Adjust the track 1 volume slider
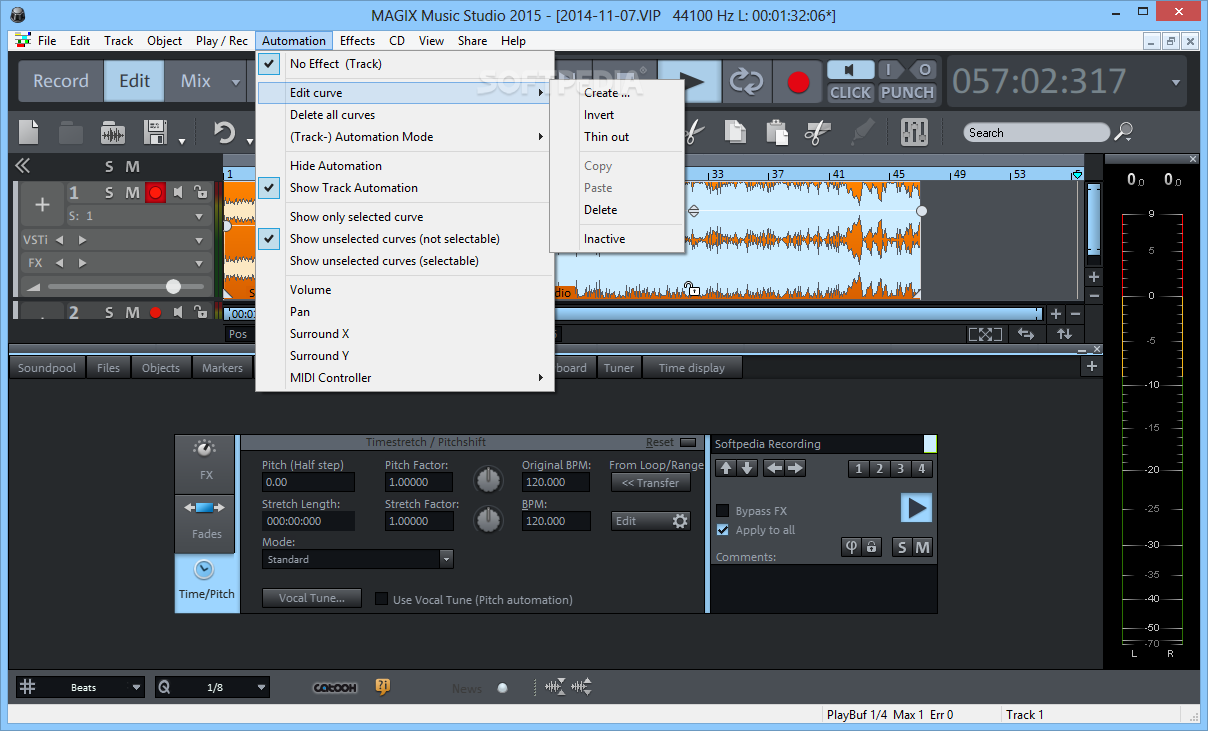The image size is (1208, 731). tap(173, 286)
